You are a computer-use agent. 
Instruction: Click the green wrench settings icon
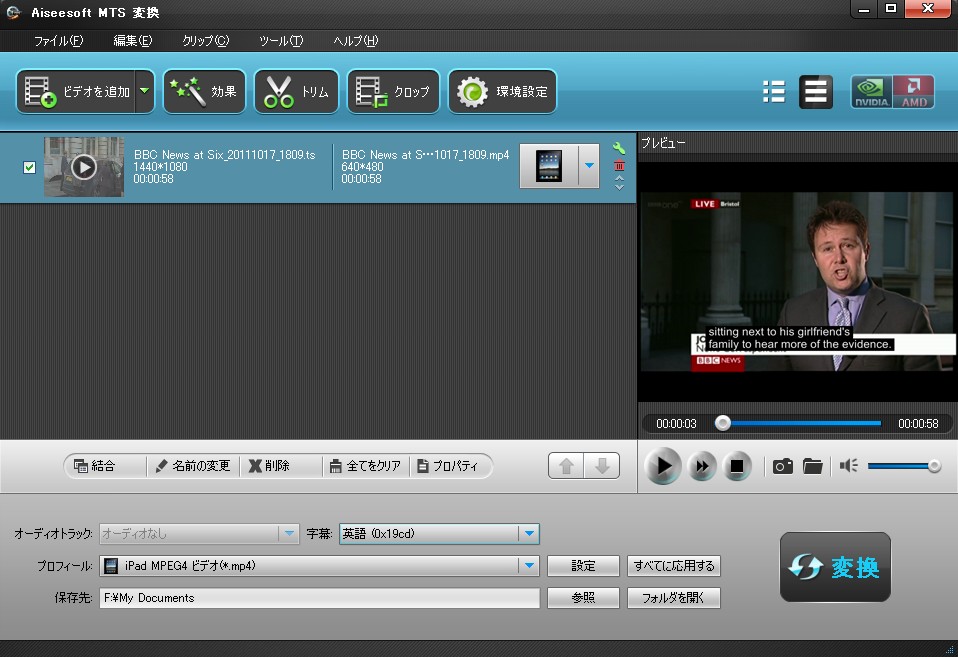click(x=619, y=148)
